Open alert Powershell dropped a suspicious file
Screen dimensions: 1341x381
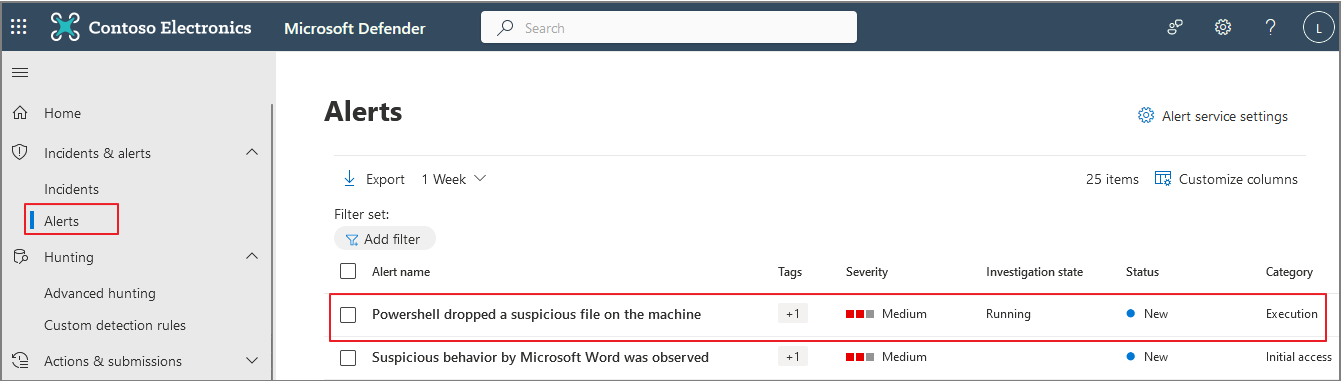coord(536,314)
